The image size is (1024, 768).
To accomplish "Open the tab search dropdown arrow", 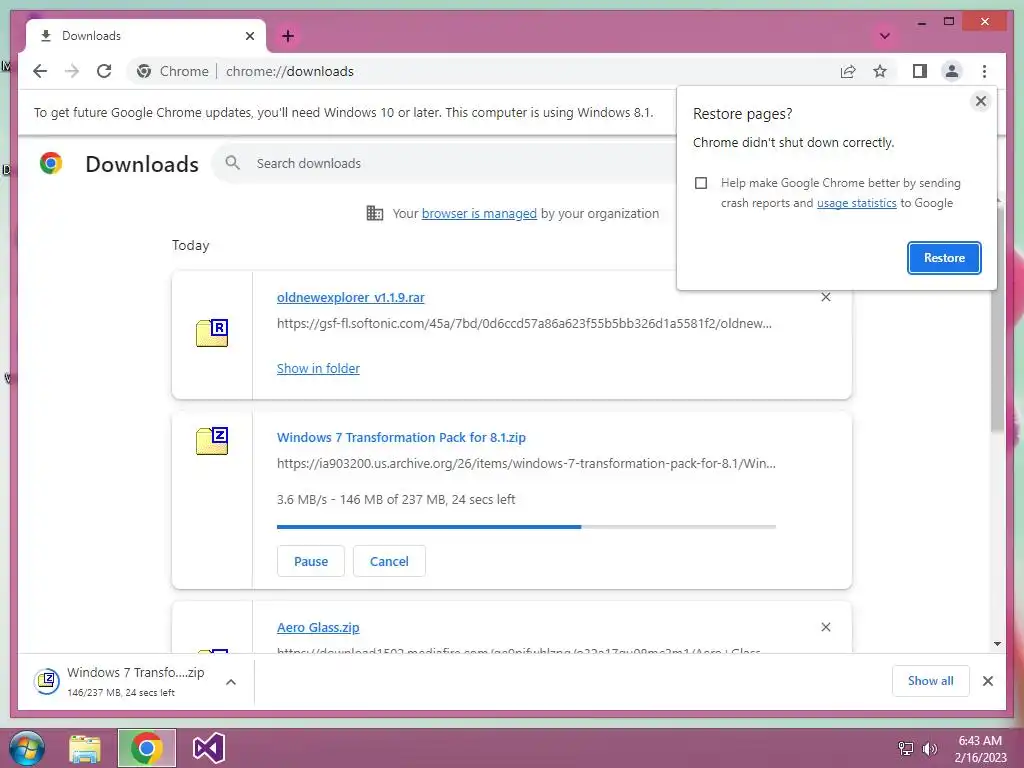I will click(885, 36).
